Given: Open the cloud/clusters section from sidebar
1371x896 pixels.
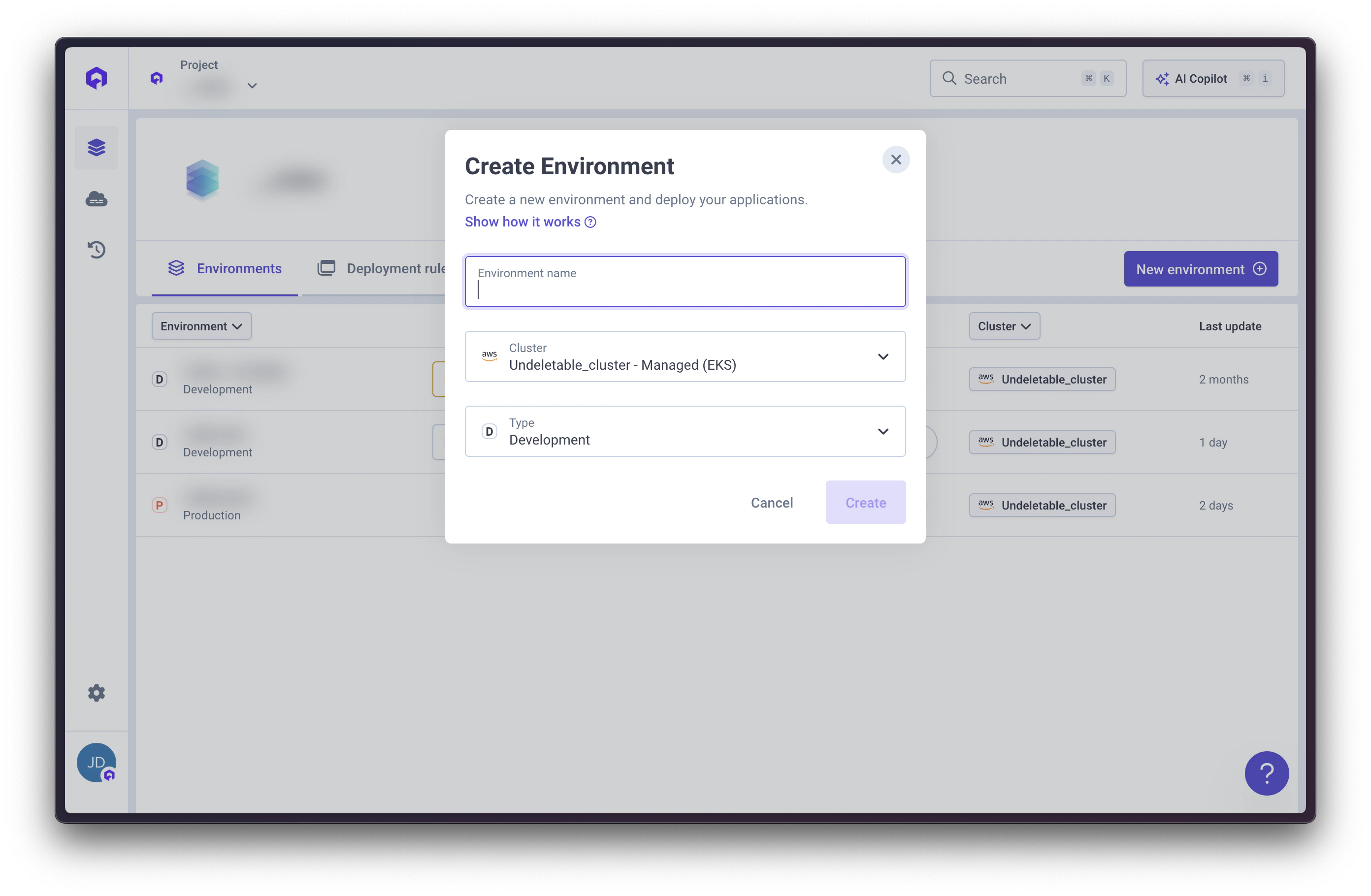Looking at the screenshot, I should (x=96, y=199).
